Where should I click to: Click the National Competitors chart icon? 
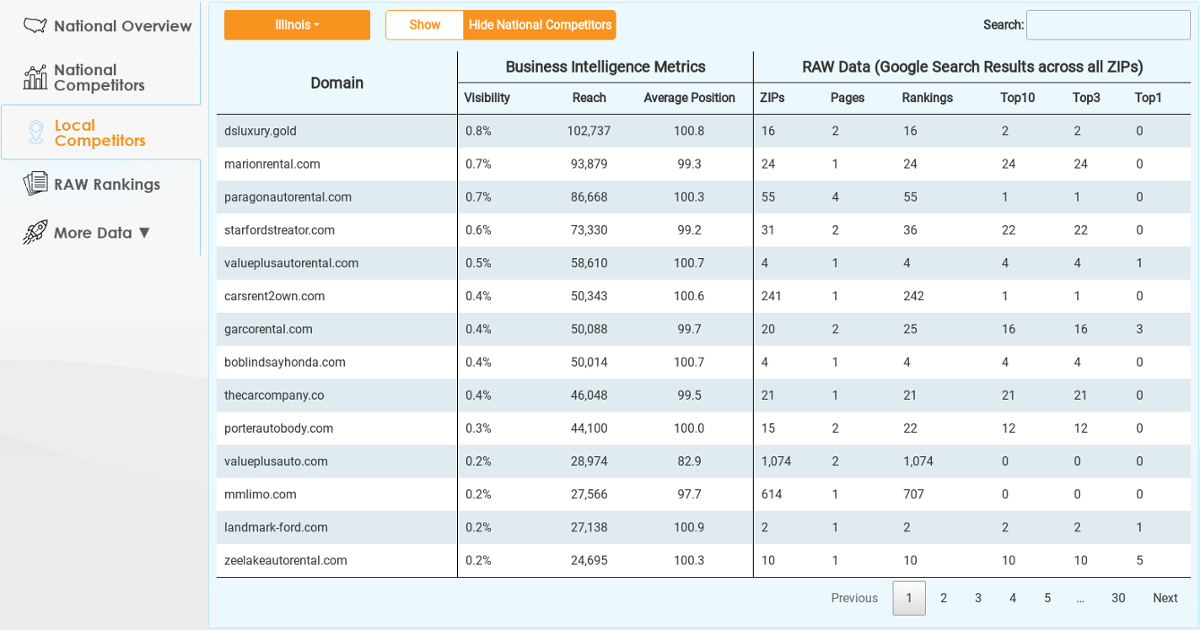[35, 77]
